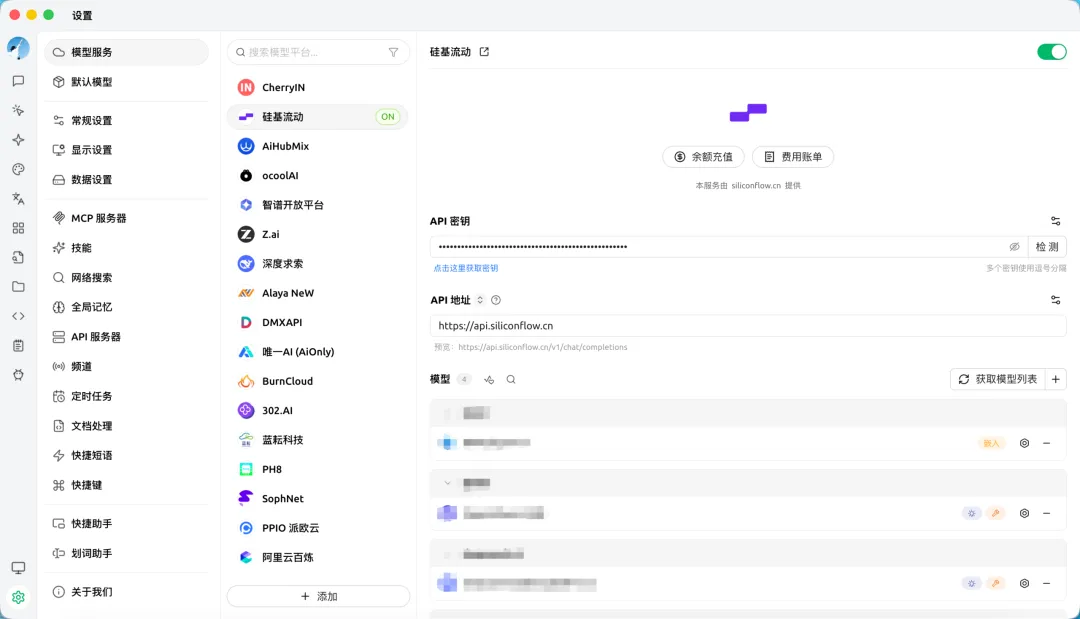Select 智谱开放平台 provider in the list
The width and height of the screenshot is (1080, 619).
click(318, 205)
